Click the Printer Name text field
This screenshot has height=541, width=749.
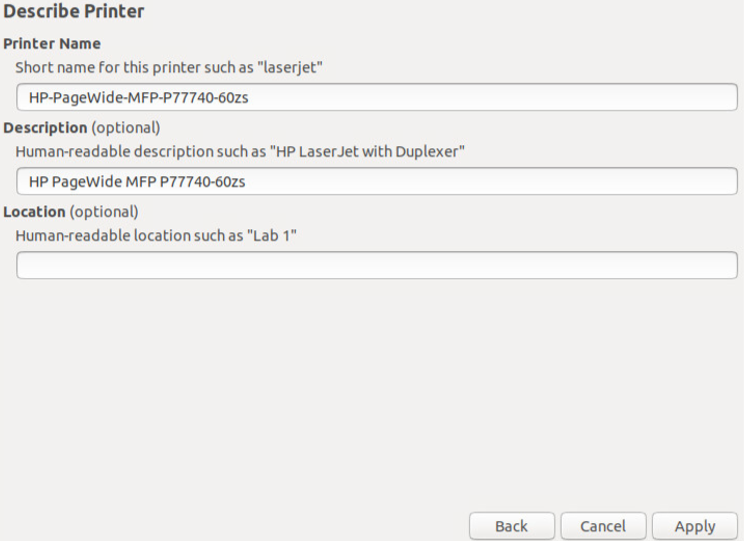pyautogui.click(x=377, y=97)
